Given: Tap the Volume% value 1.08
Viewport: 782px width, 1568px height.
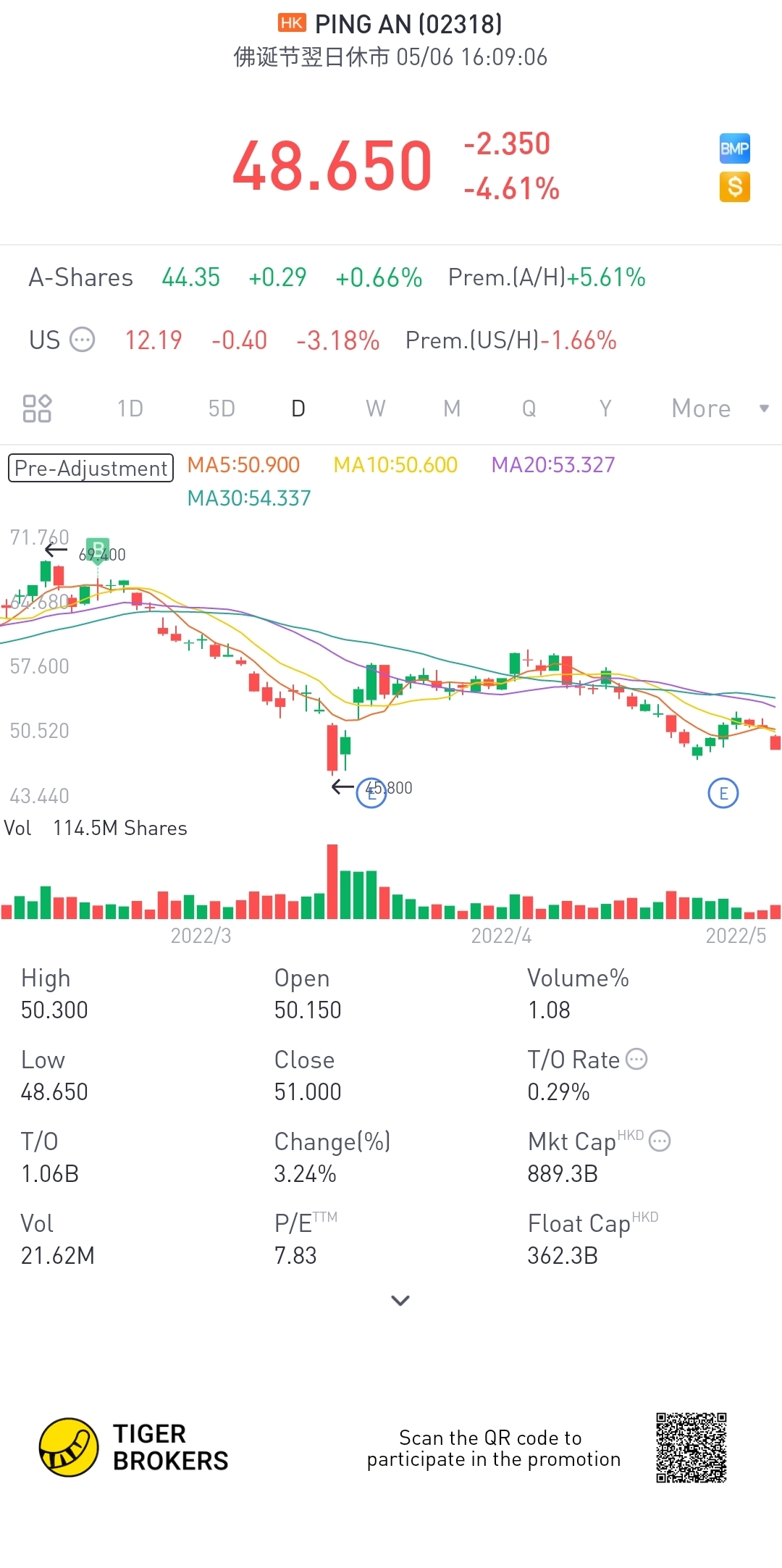Looking at the screenshot, I should [549, 1010].
